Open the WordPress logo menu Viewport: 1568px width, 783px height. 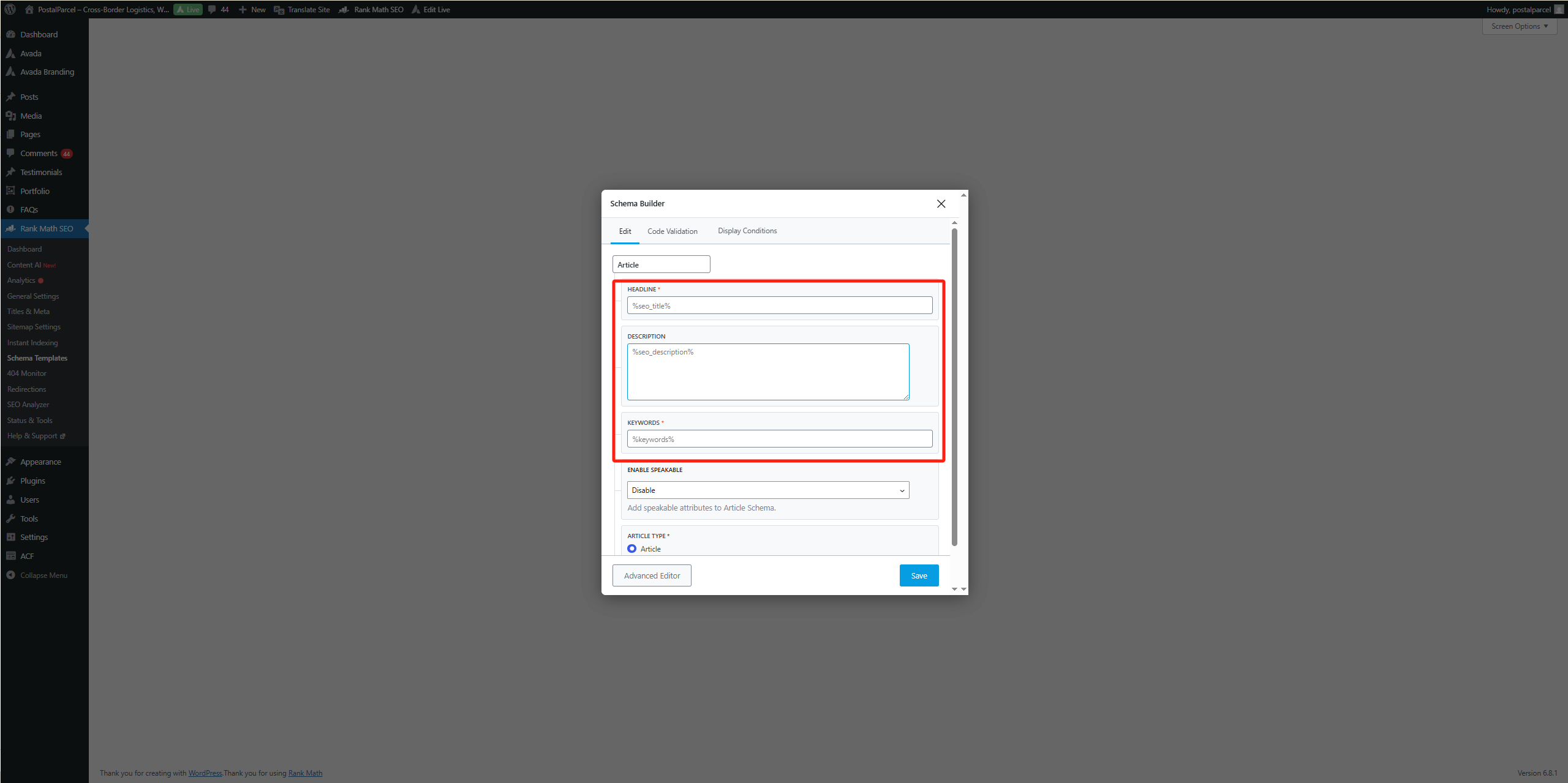10,9
